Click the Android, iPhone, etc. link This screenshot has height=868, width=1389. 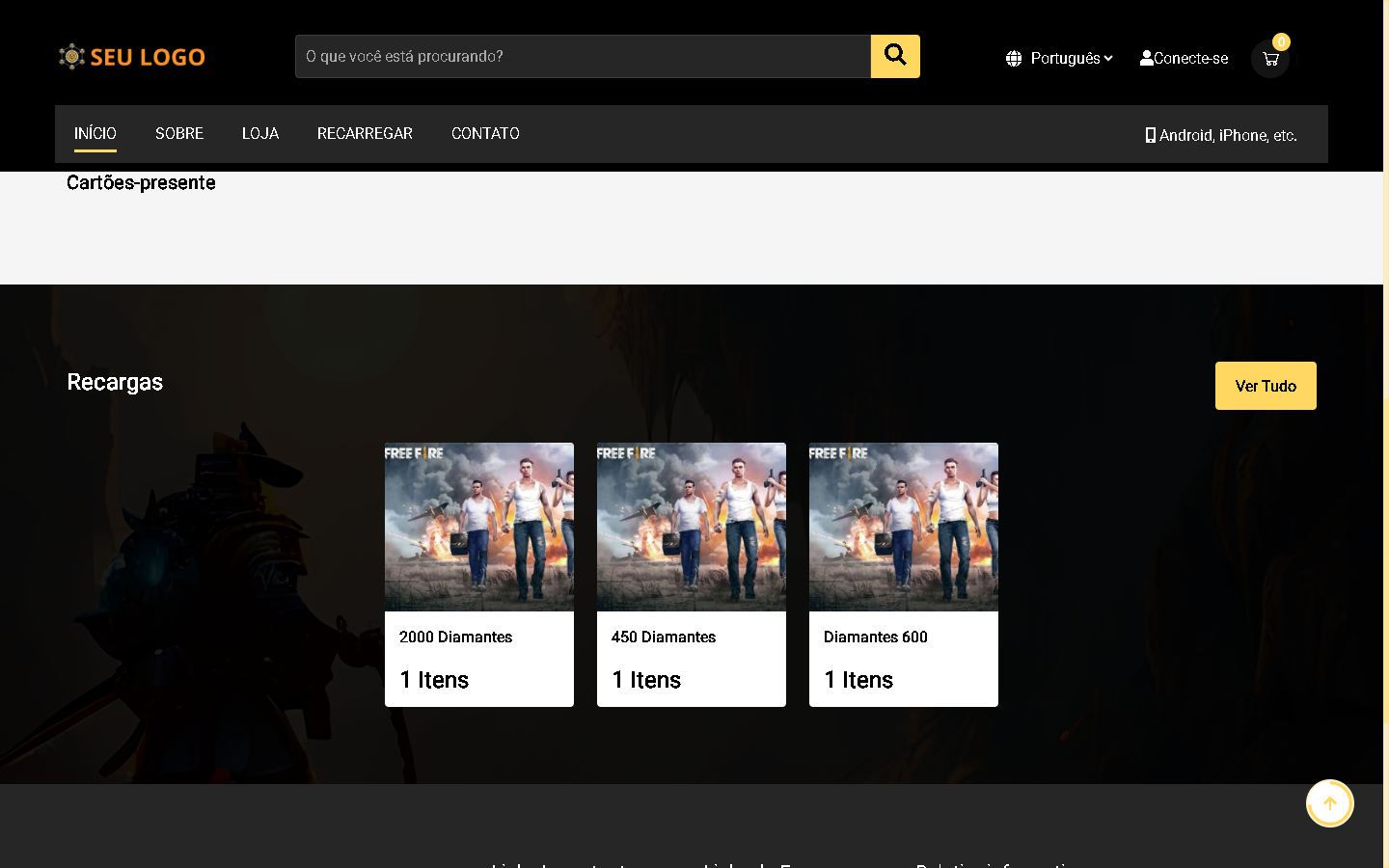tap(1227, 135)
